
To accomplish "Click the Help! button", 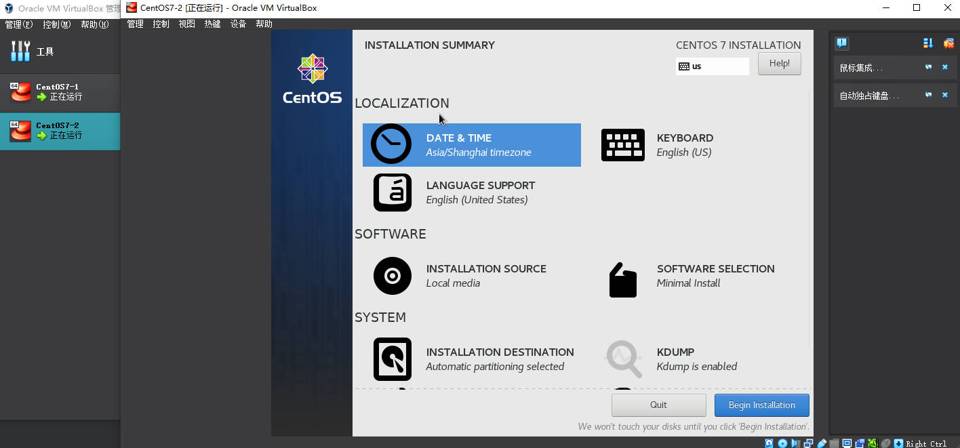I will tap(779, 63).
